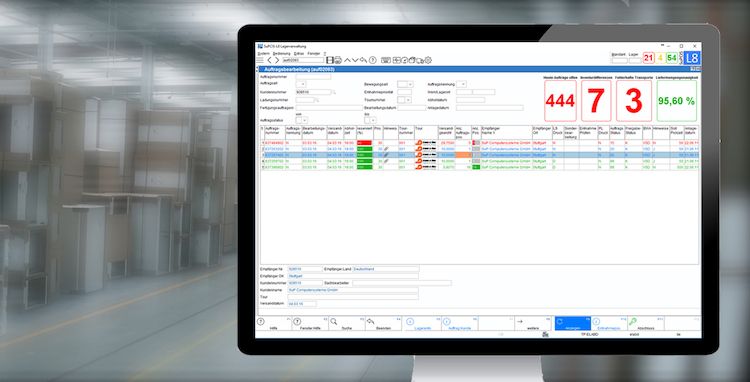Open the Tournummer dropdown
750x382 pixels.
pyautogui.click(x=405, y=100)
